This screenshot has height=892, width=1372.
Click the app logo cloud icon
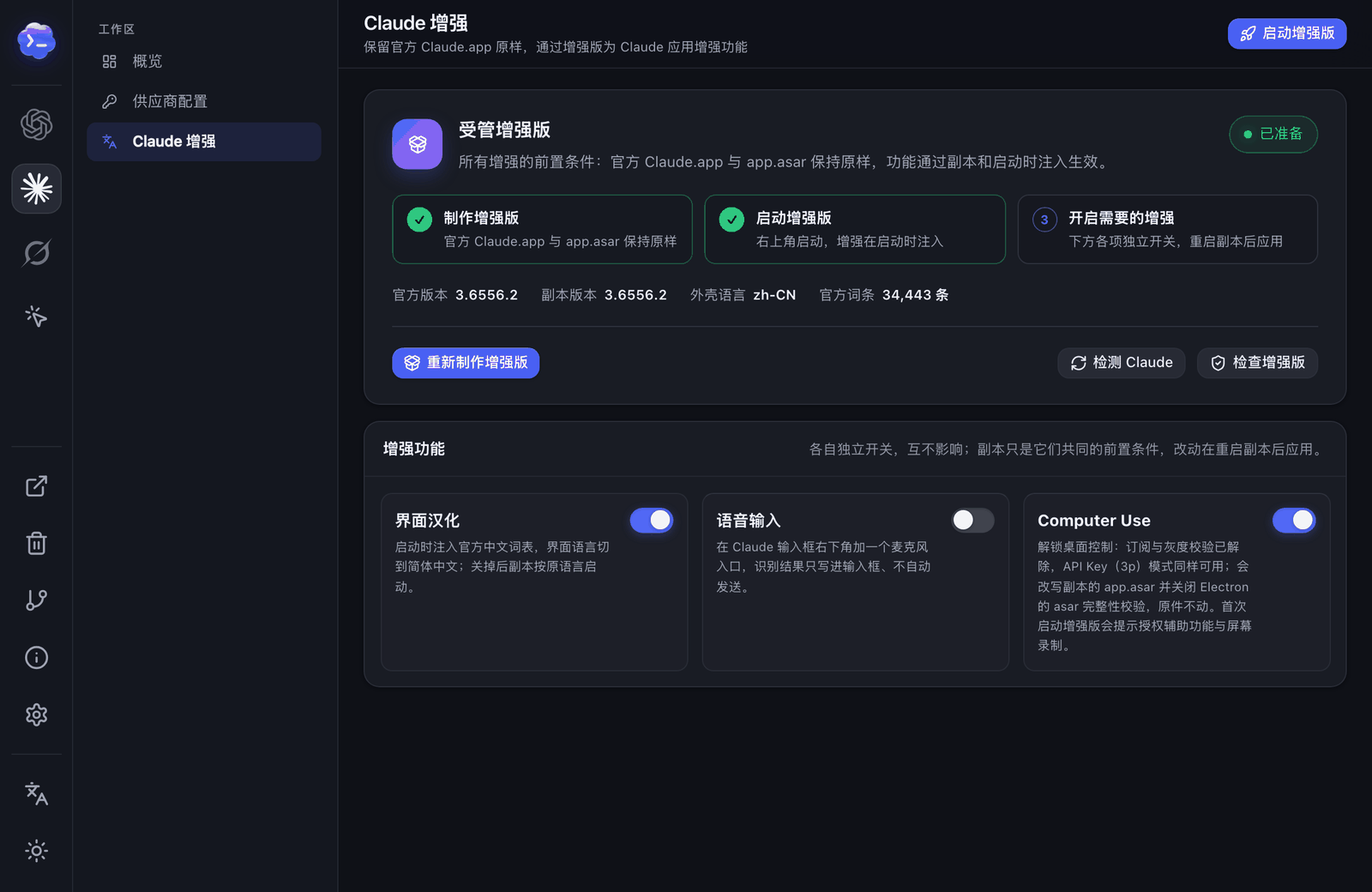36,40
